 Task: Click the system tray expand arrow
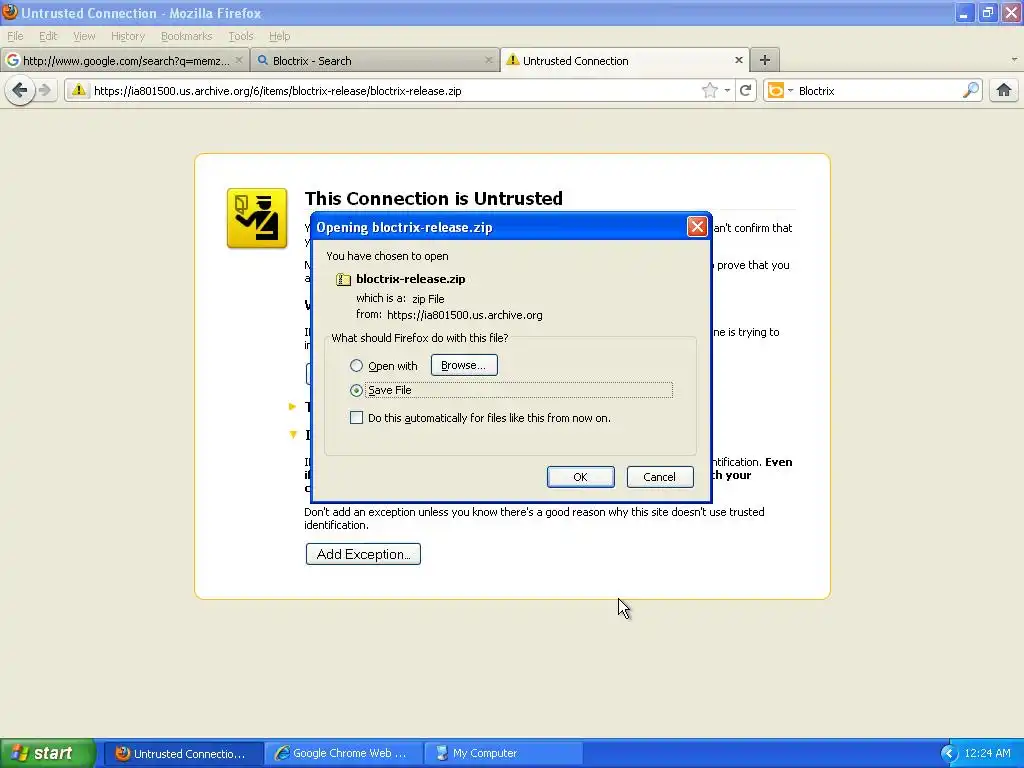click(949, 753)
